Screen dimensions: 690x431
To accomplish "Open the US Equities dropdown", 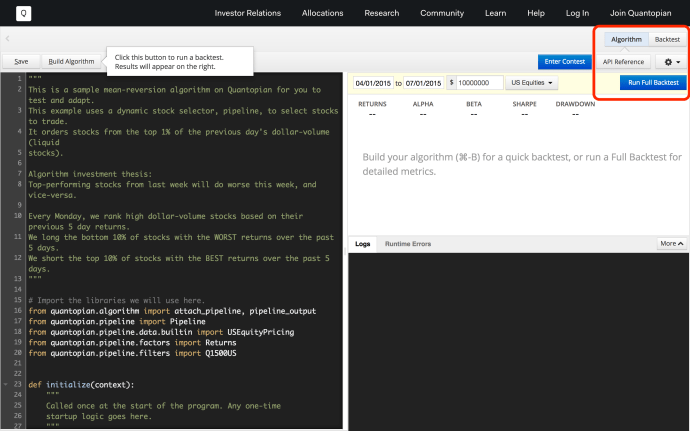I will (x=532, y=83).
